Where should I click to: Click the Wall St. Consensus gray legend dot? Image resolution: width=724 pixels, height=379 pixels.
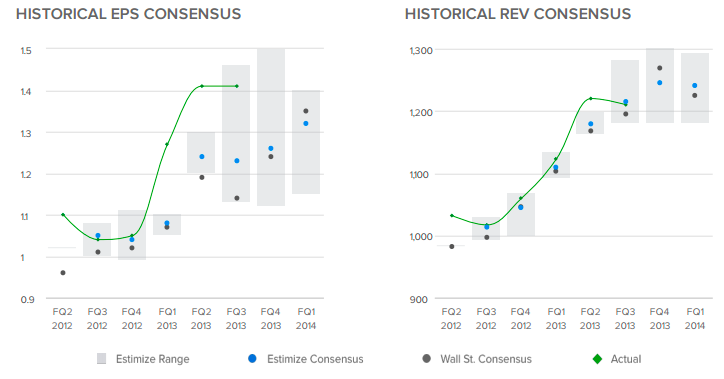[427, 358]
